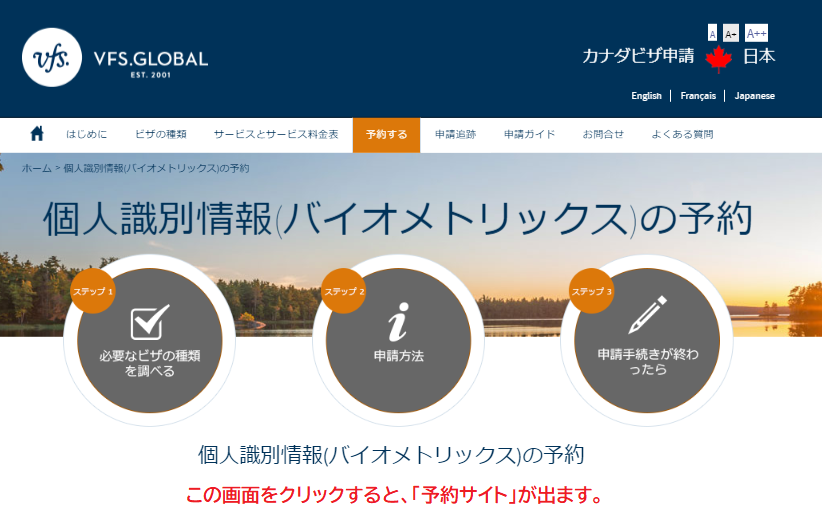Click the バイオメトリックス breadcrumb text
824x524 pixels.
(157, 168)
